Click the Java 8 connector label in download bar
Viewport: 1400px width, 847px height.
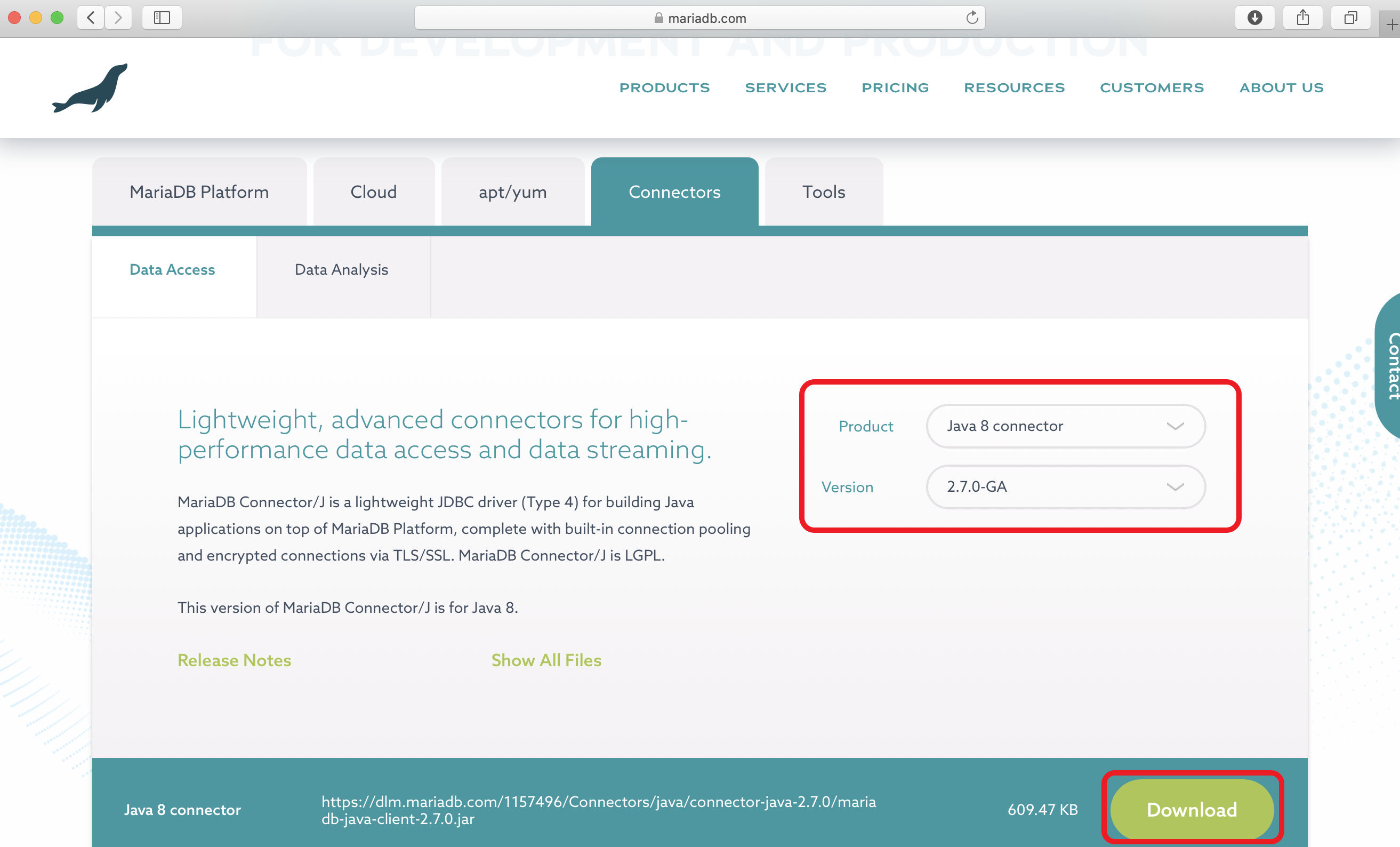[182, 810]
